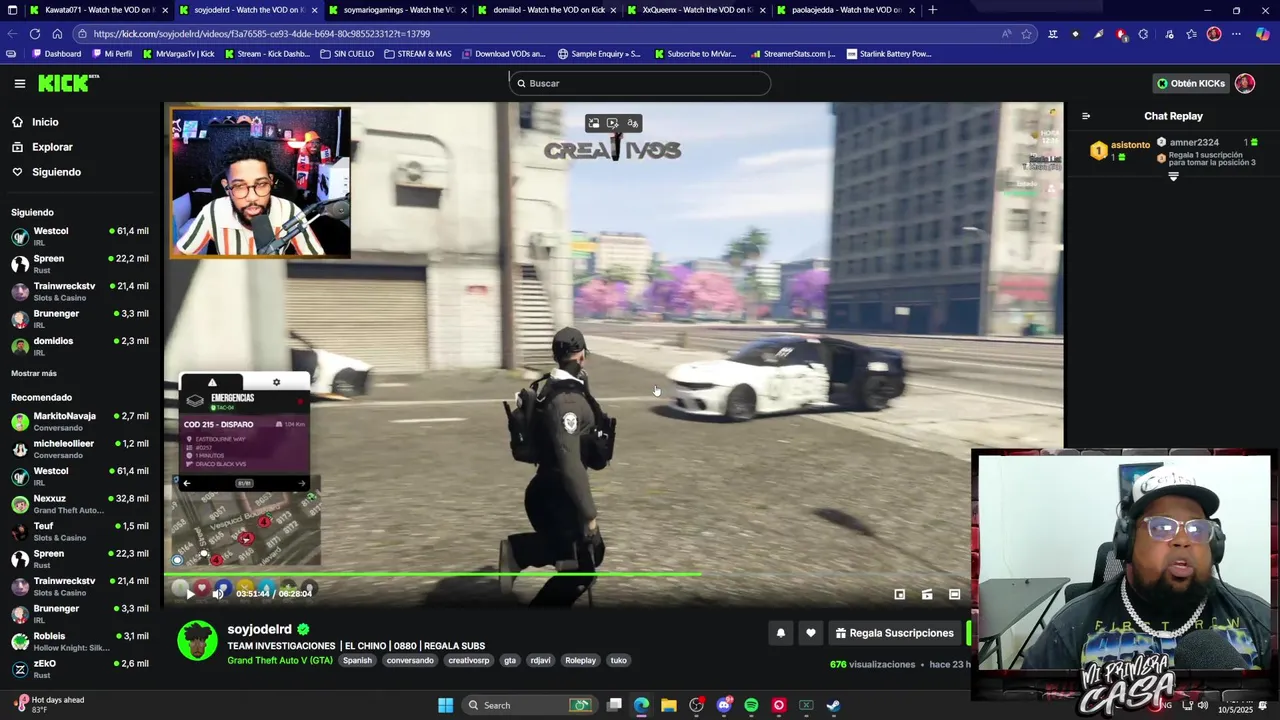Screen dimensions: 1280x720
Task: Go to Inicio in sidebar
Action: [x=45, y=122]
